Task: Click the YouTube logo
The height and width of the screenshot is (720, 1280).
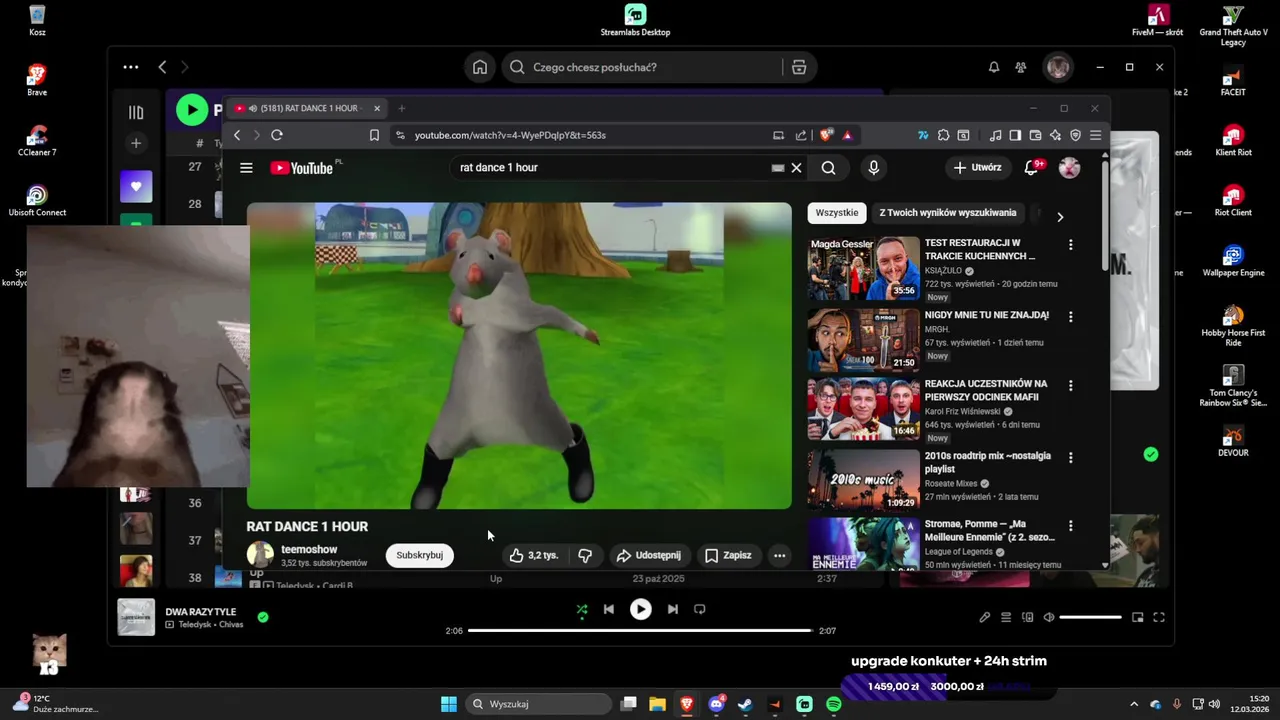Action: point(302,168)
